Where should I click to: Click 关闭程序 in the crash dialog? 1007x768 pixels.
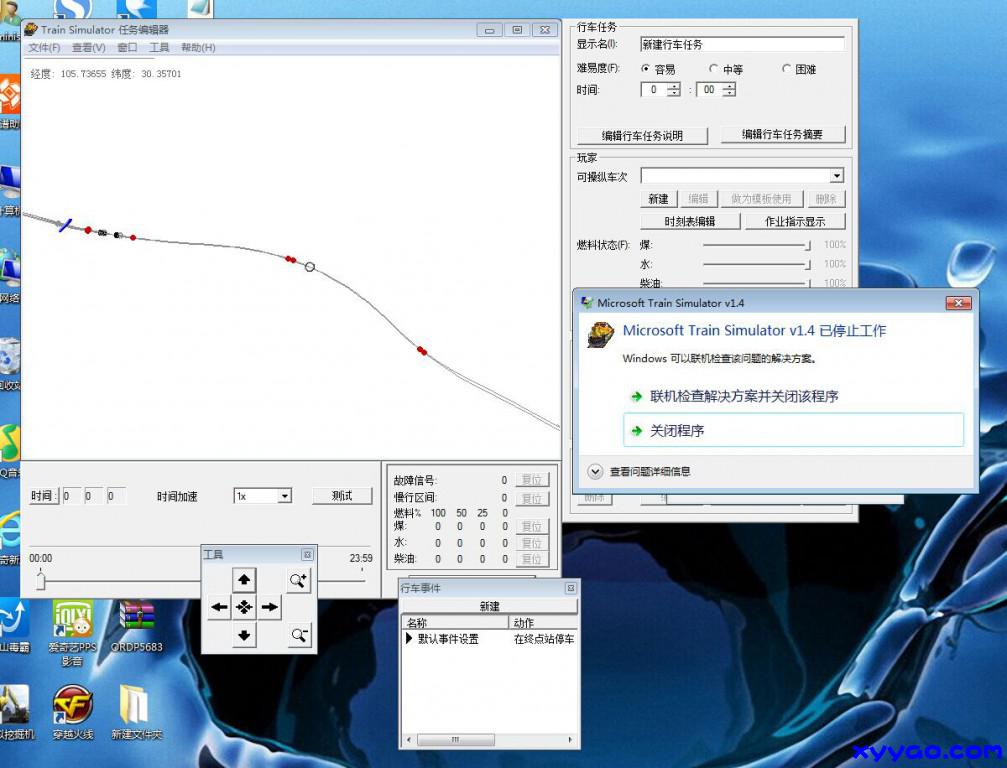click(677, 431)
